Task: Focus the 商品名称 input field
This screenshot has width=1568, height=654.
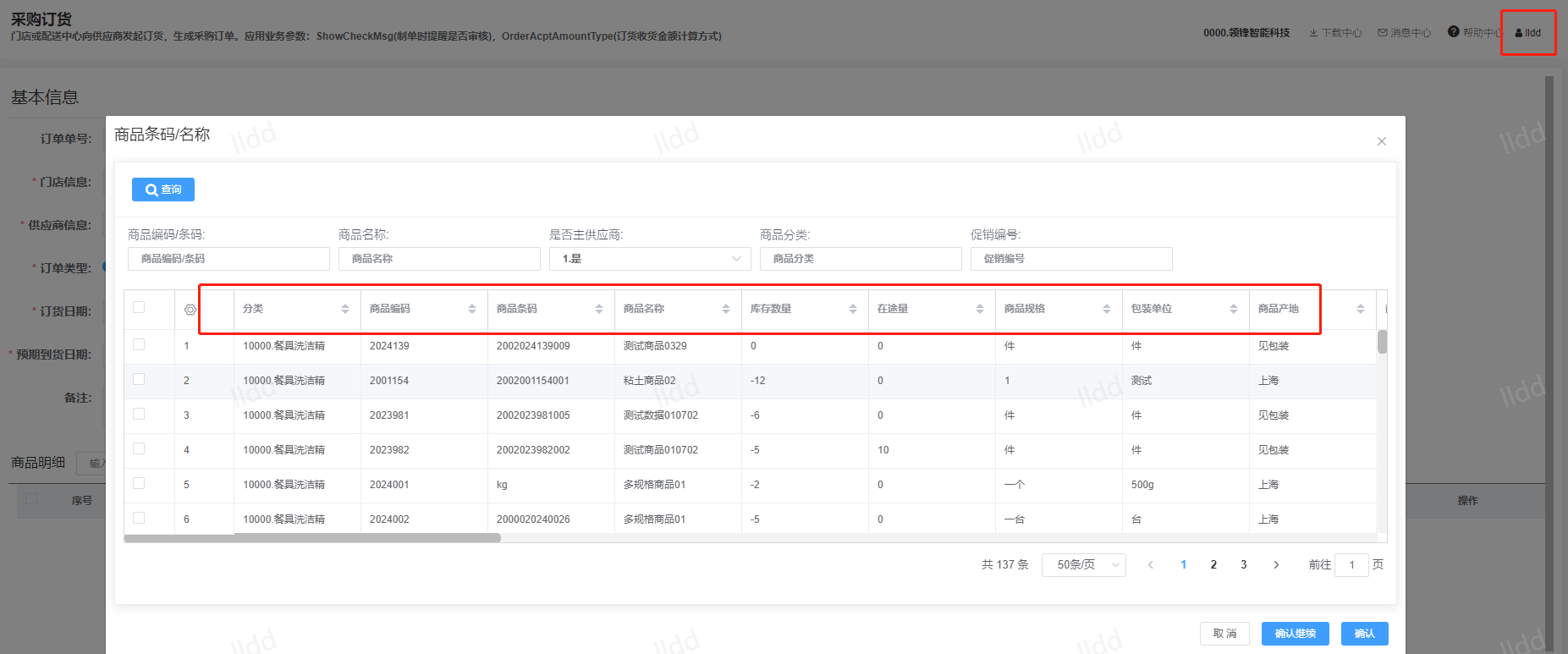Action: (439, 259)
